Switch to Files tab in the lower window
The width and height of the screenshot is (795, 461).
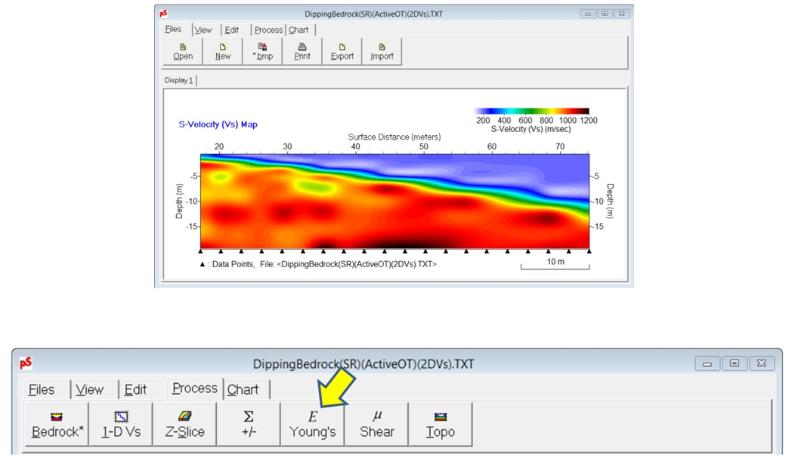click(42, 388)
